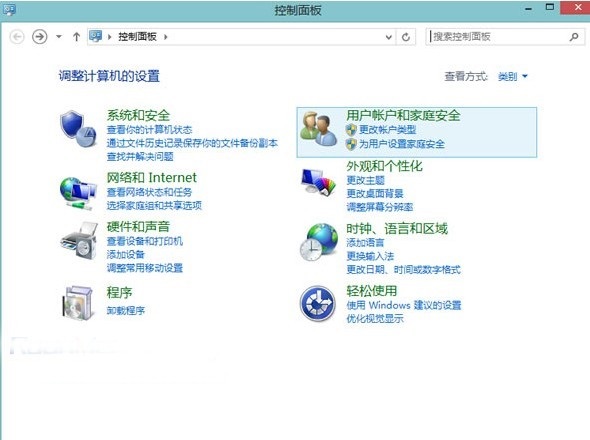590x440 pixels.
Task: Open the 网络和 Internet globe icon
Action: (78, 193)
